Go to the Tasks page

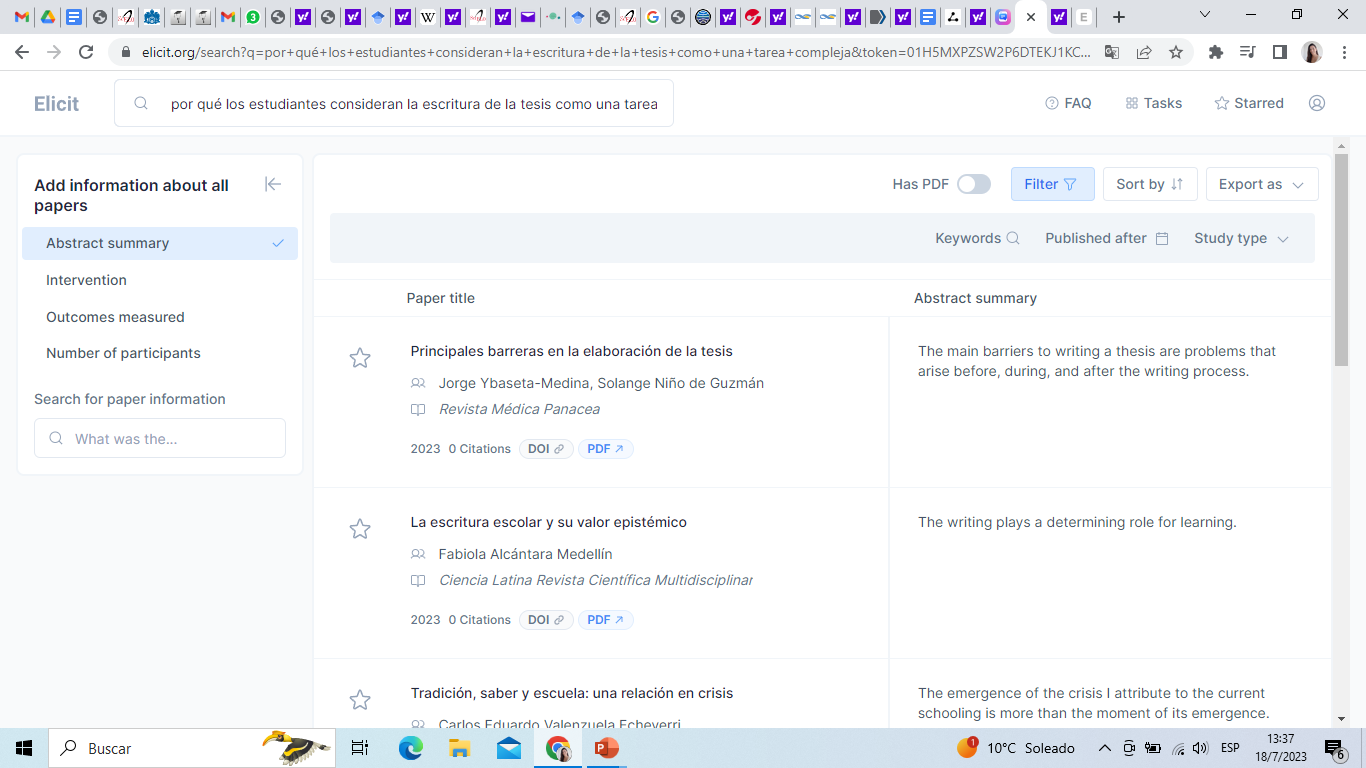point(1153,103)
